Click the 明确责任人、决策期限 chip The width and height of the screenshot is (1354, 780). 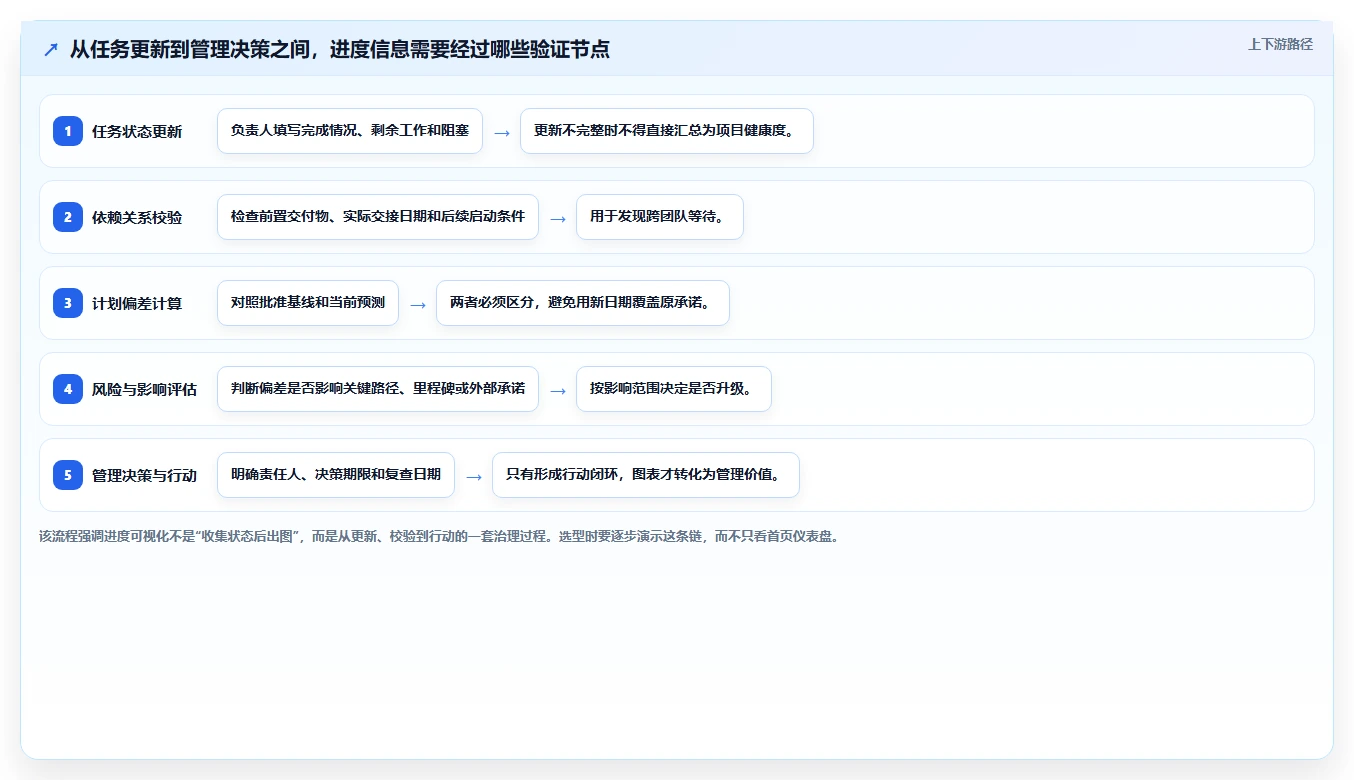(336, 475)
